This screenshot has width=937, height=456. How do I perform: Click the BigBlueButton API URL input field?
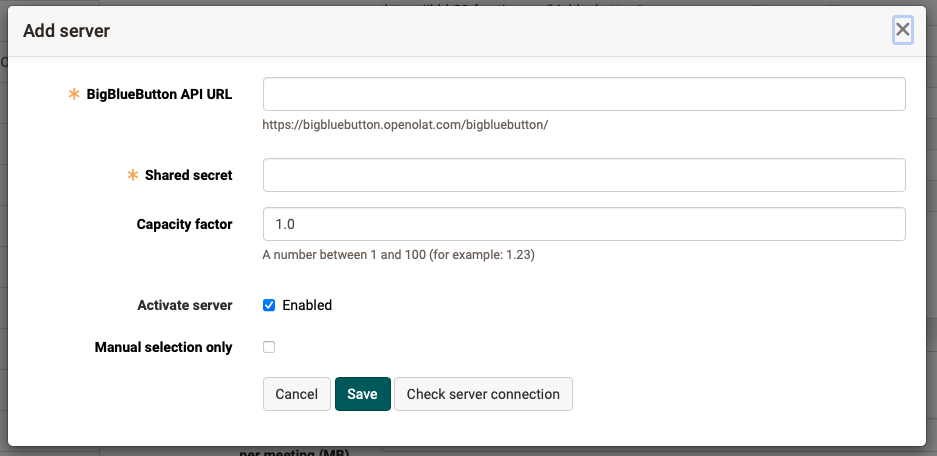coord(584,94)
